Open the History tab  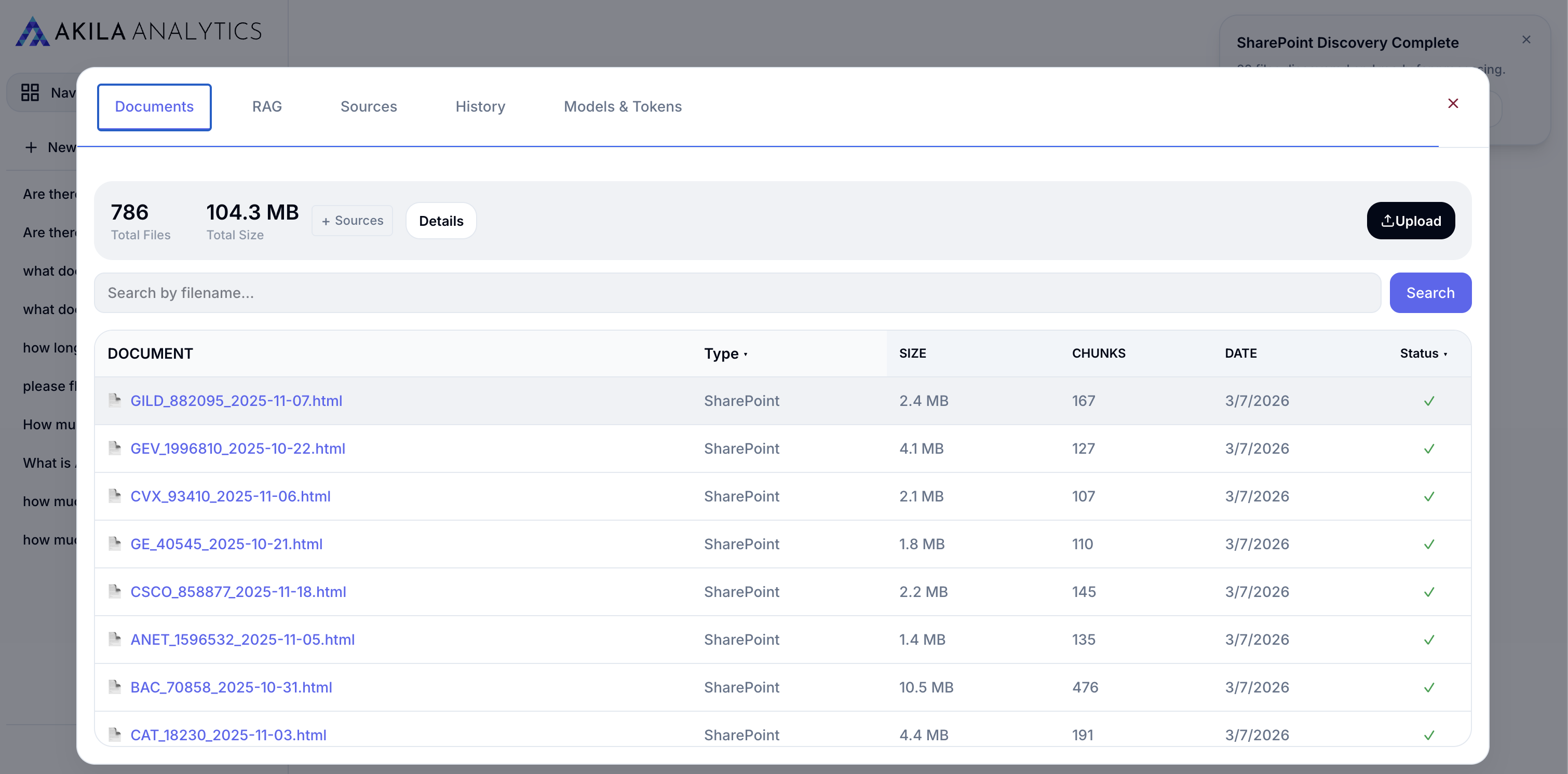click(480, 106)
